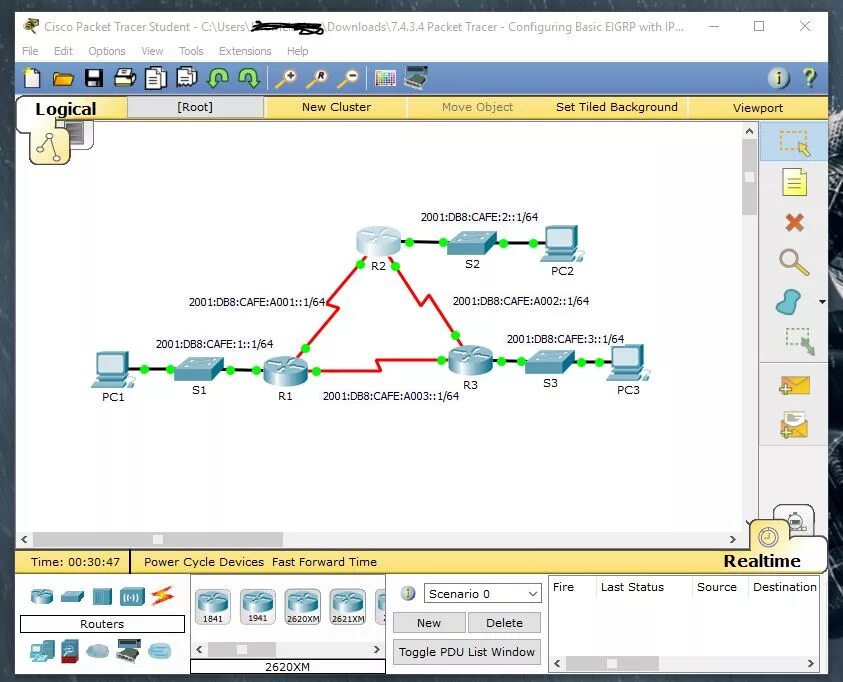Screen dimensions: 843x682
Task: Choose the Place Note tool
Action: tap(794, 182)
